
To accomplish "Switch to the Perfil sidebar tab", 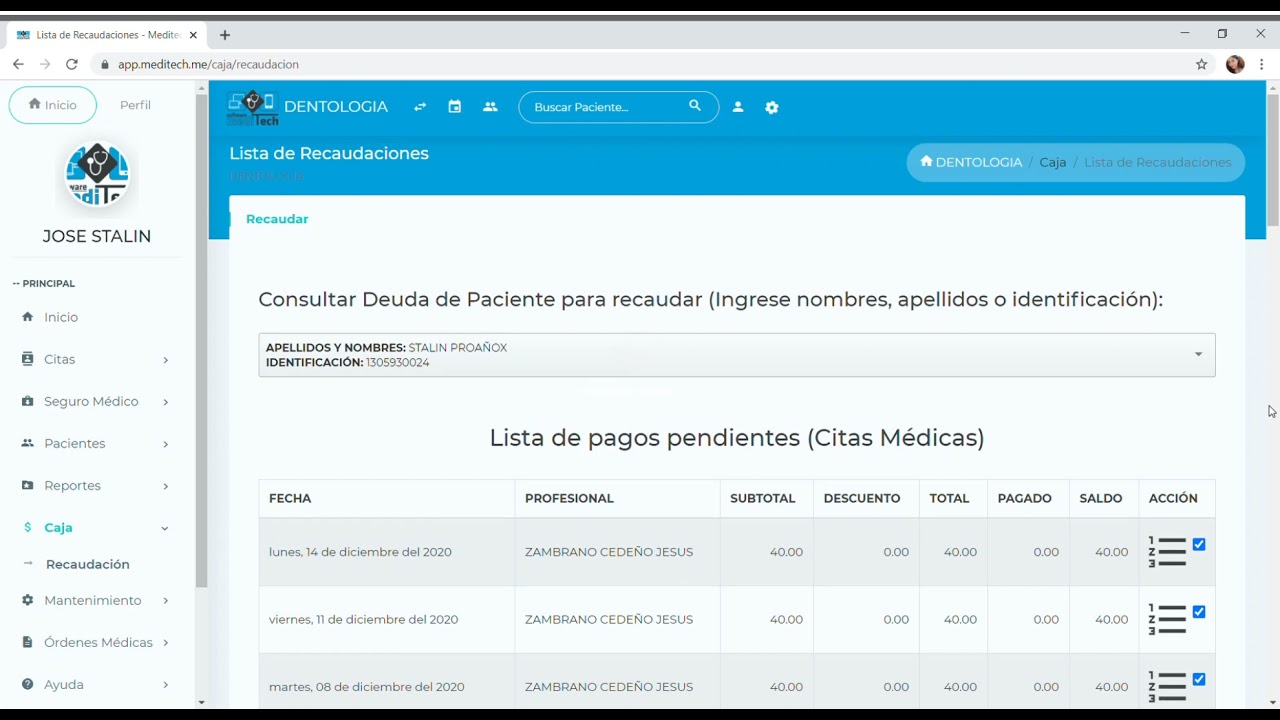I will tap(135, 105).
